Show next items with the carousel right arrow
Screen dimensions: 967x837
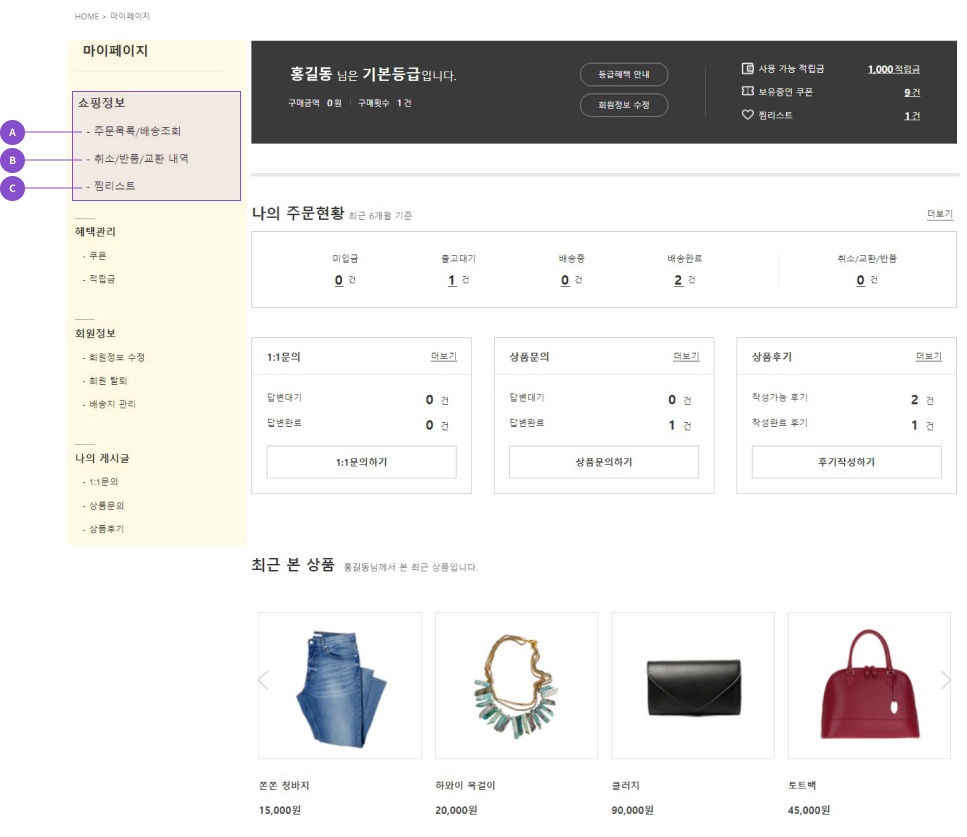[x=945, y=680]
